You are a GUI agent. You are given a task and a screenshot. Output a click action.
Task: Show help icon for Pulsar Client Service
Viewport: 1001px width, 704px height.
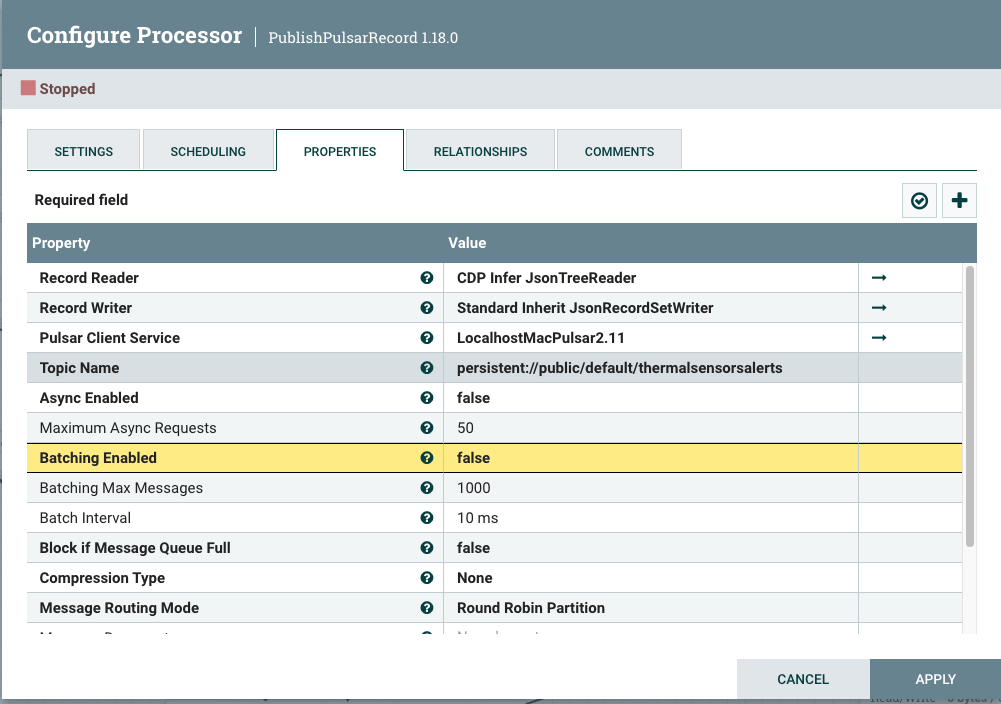click(x=426, y=338)
